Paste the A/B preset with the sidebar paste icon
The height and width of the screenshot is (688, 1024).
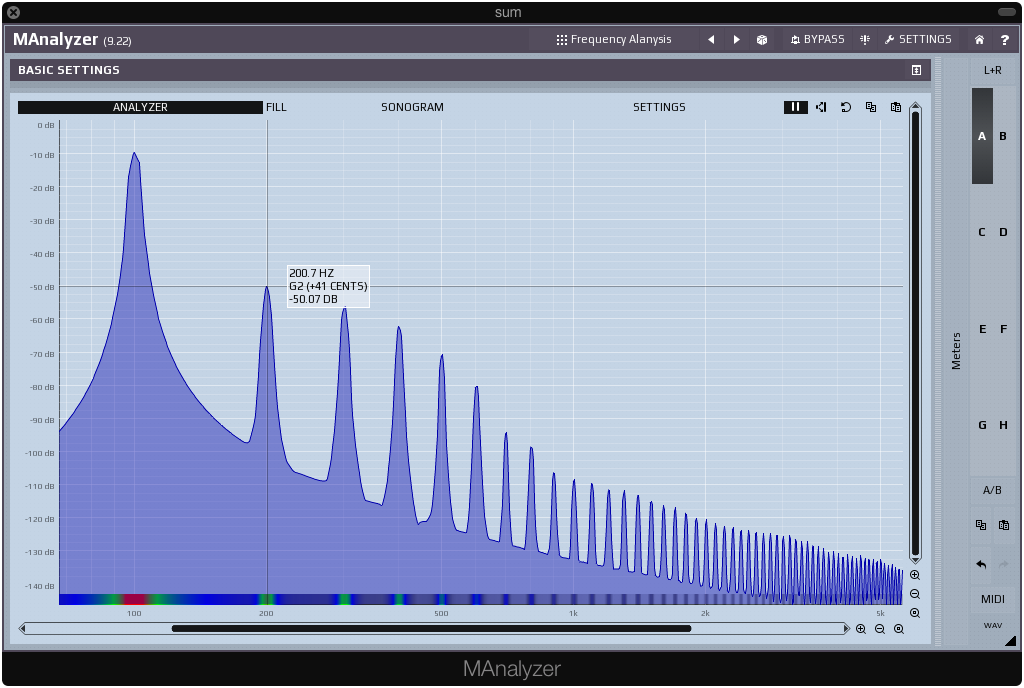tap(1004, 525)
